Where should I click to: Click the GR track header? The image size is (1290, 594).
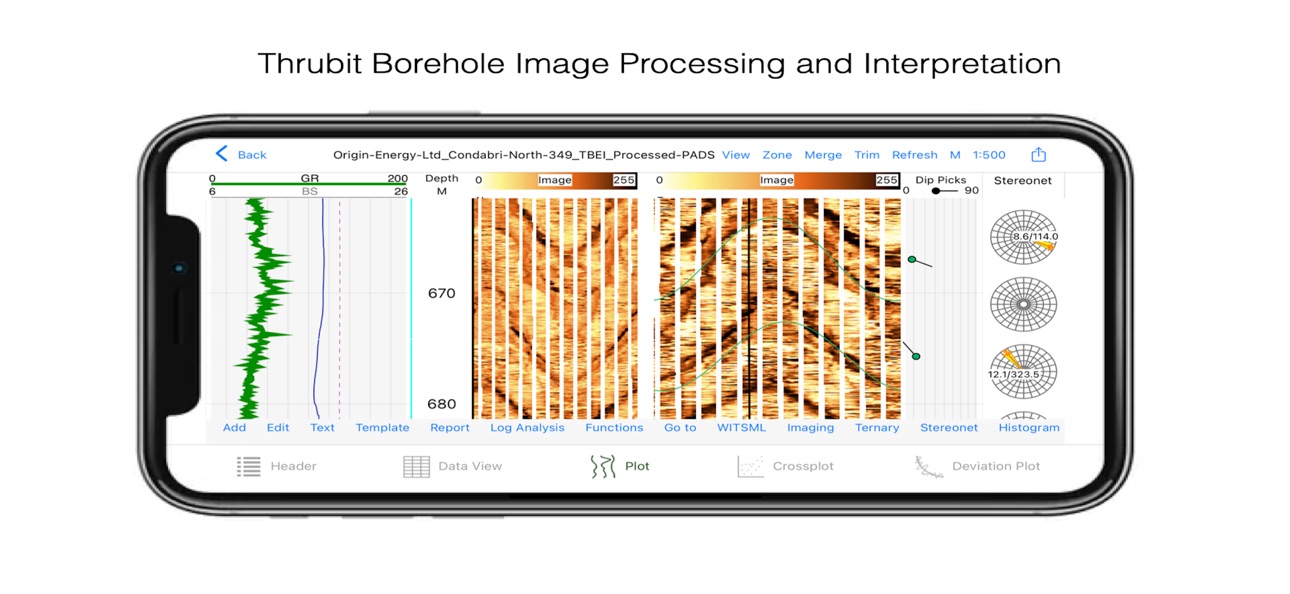(x=309, y=179)
